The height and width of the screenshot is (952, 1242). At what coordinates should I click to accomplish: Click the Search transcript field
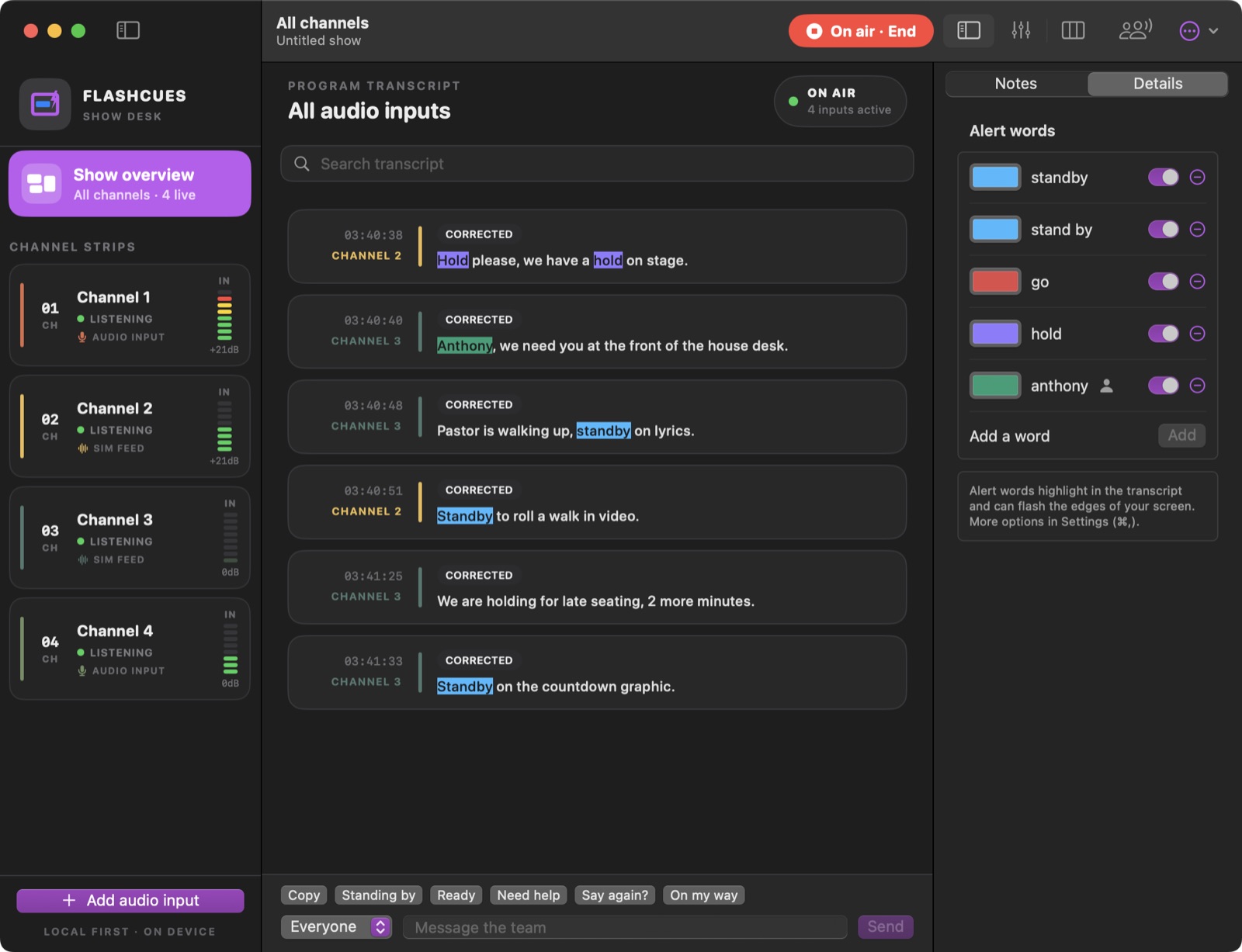click(597, 164)
